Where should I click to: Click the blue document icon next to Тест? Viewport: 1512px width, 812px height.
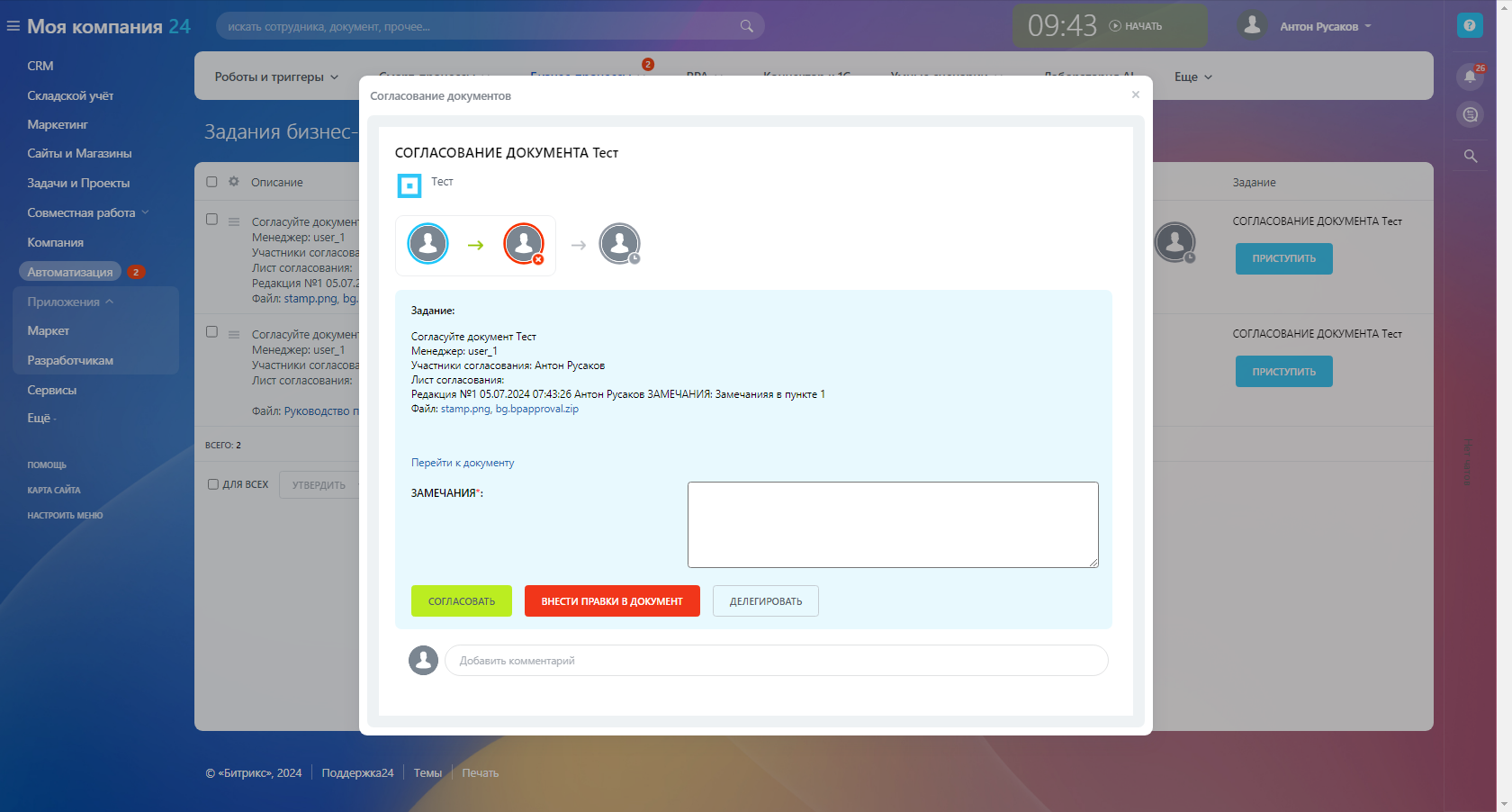[x=409, y=185]
